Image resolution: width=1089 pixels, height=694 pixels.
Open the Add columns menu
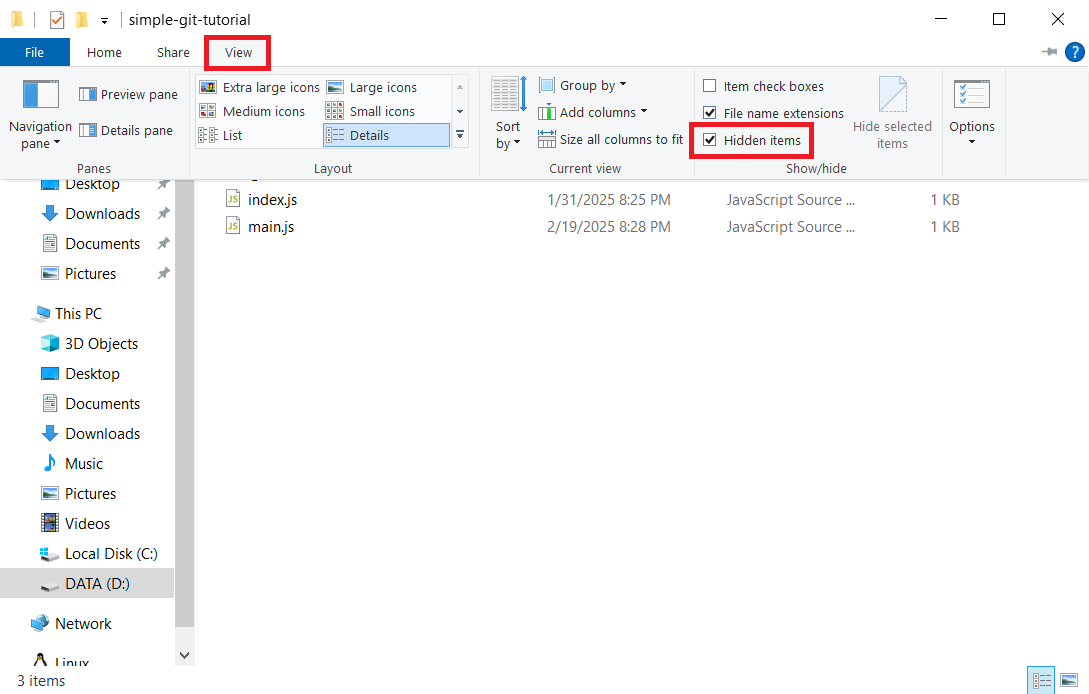coord(593,112)
